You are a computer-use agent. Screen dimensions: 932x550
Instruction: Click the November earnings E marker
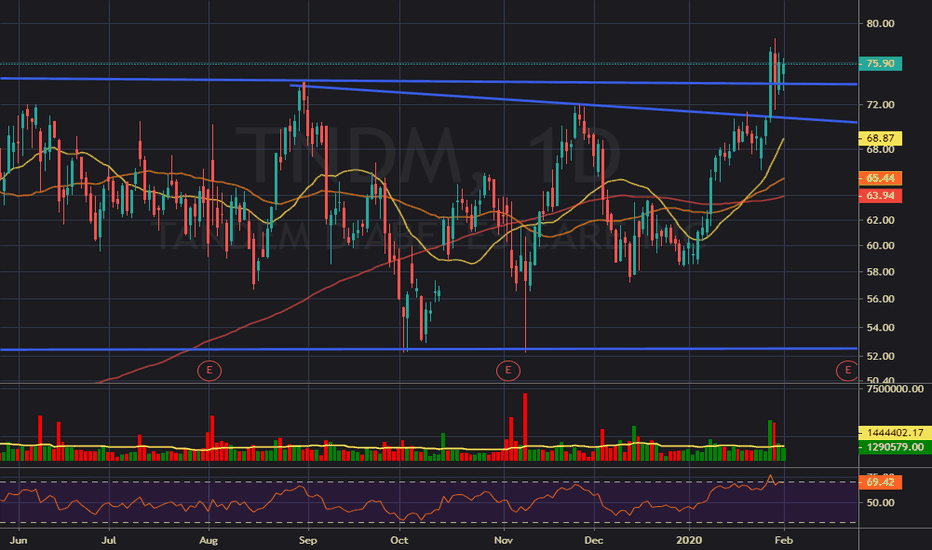coord(508,370)
